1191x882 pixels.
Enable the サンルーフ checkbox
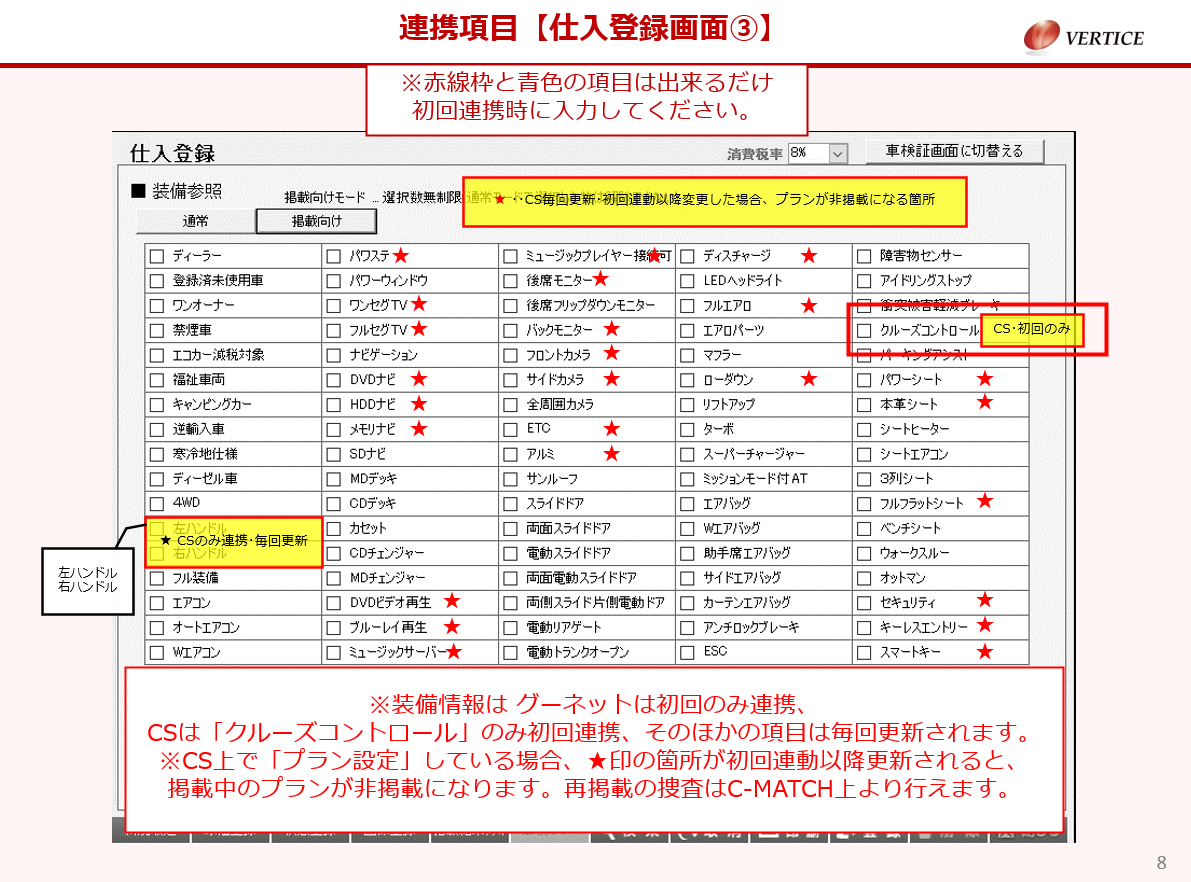pos(511,479)
